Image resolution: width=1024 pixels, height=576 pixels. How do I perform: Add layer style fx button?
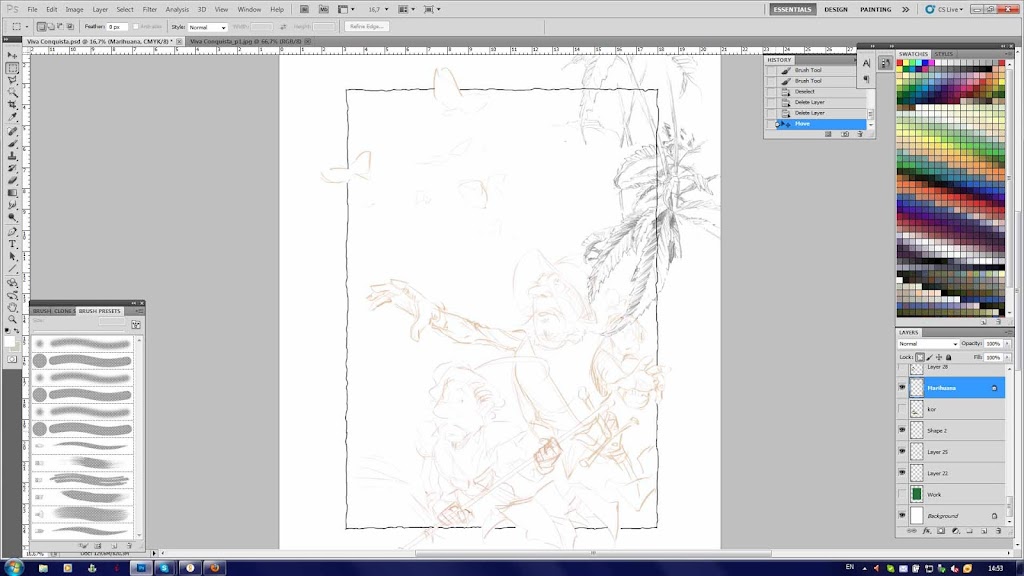pyautogui.click(x=927, y=531)
